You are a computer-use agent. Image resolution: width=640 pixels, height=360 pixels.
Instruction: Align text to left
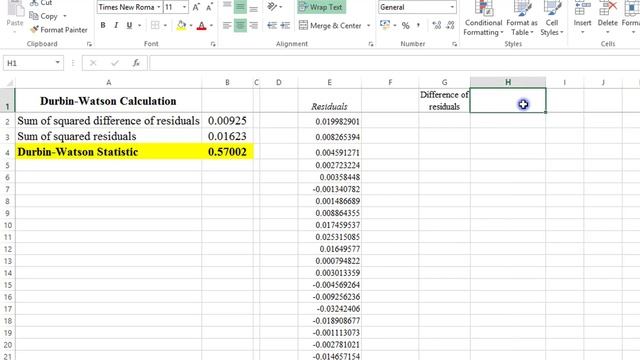tap(227, 25)
